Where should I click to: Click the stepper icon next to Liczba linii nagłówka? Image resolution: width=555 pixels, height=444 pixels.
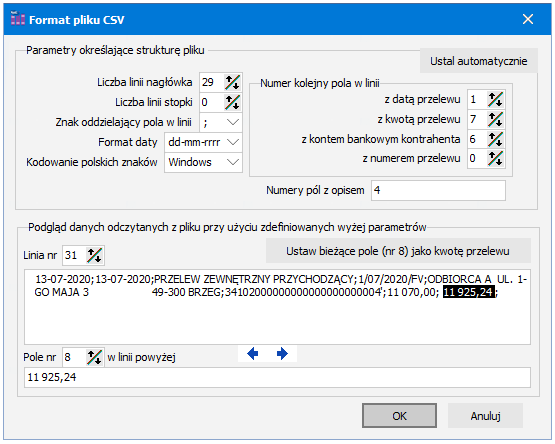[232, 82]
